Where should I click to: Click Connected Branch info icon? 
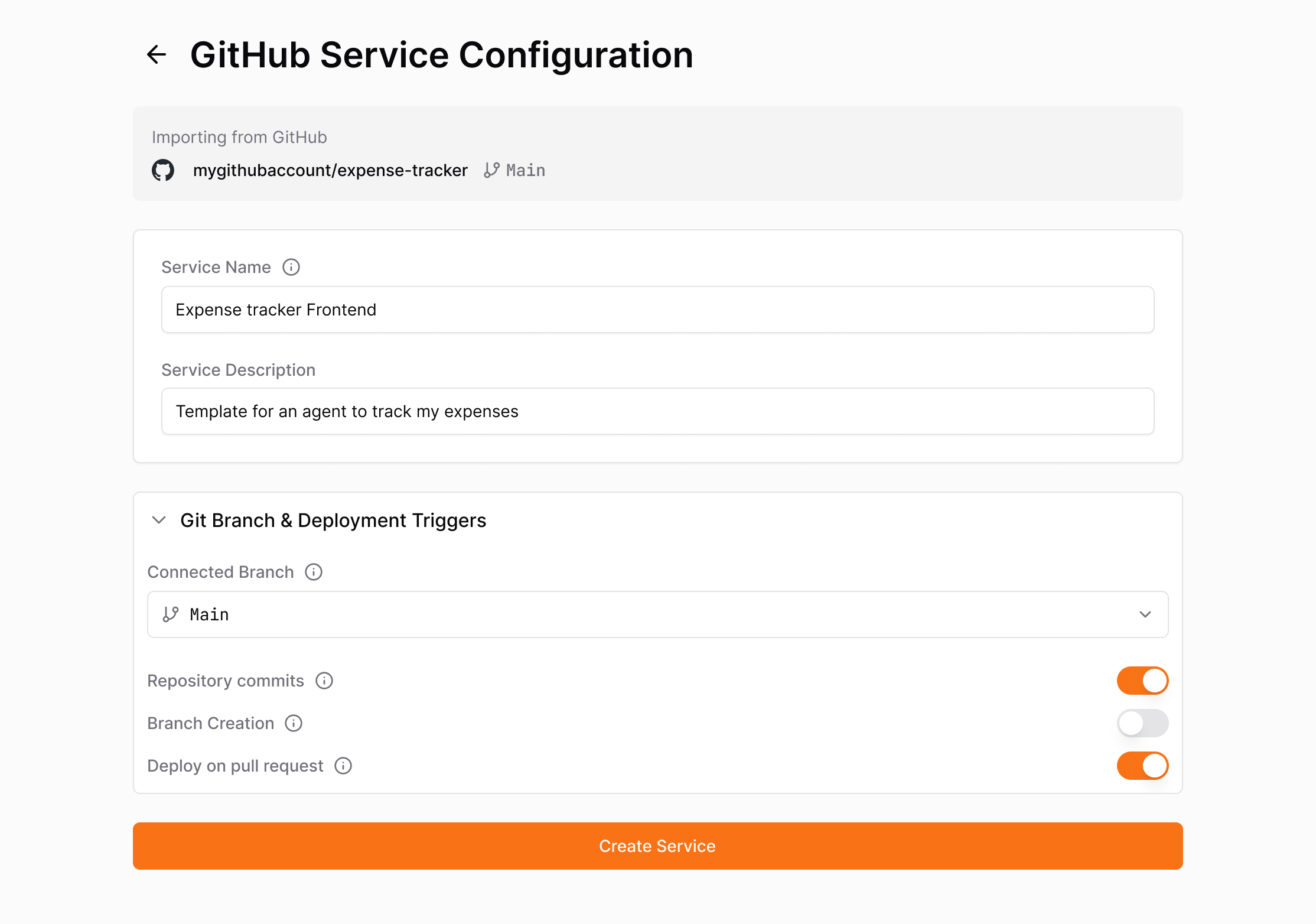point(314,572)
